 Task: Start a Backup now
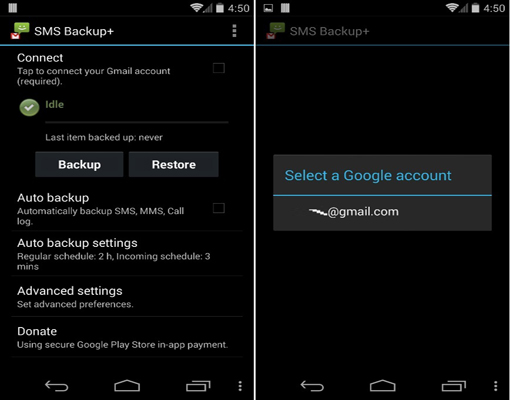[x=79, y=164]
